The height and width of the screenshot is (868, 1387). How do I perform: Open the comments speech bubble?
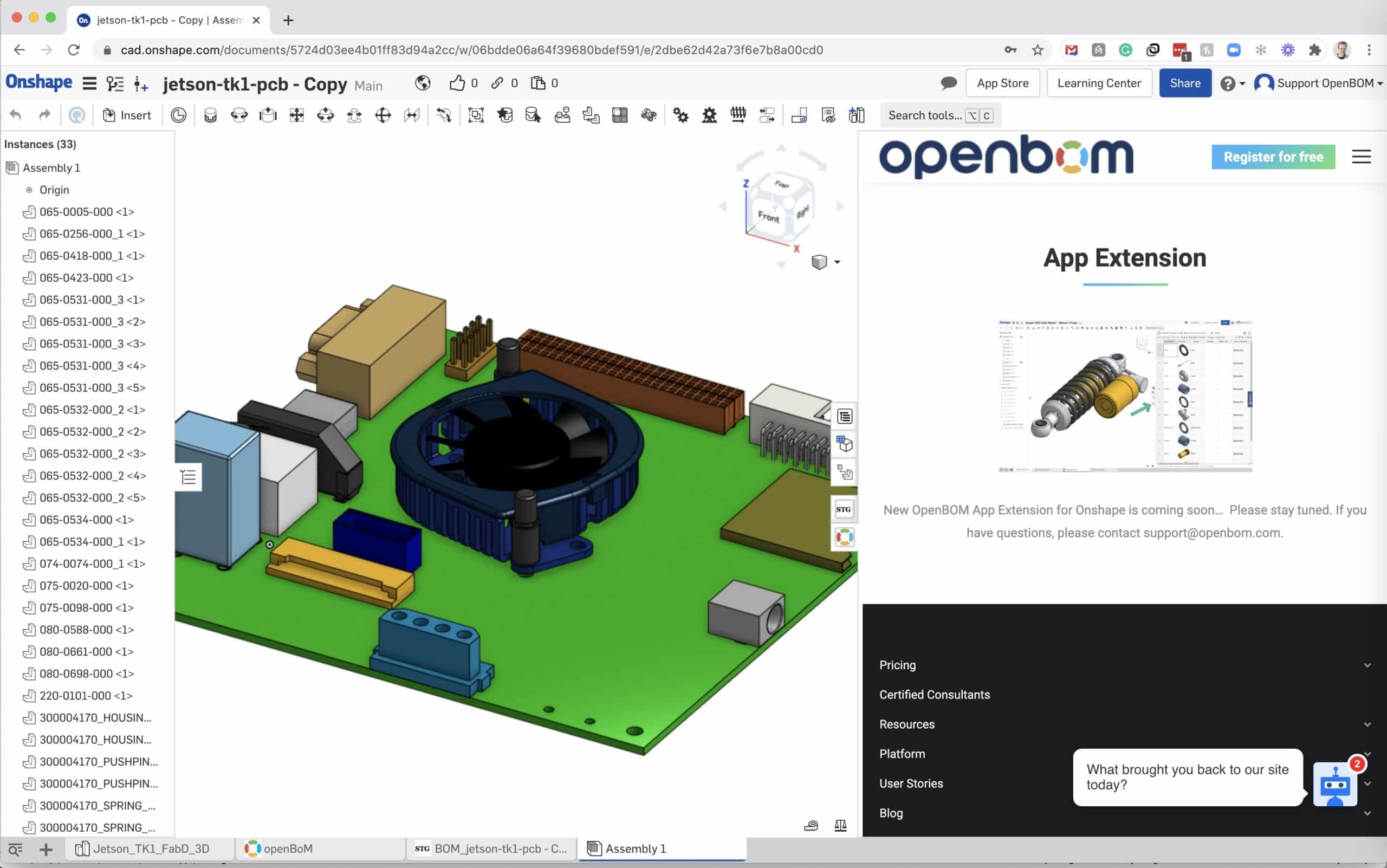tap(948, 83)
